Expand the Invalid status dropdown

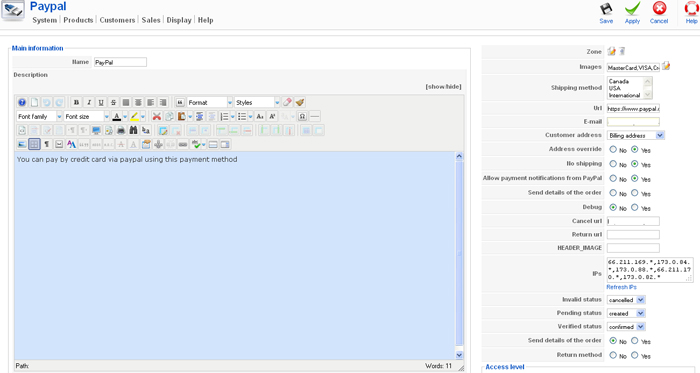coord(626,300)
